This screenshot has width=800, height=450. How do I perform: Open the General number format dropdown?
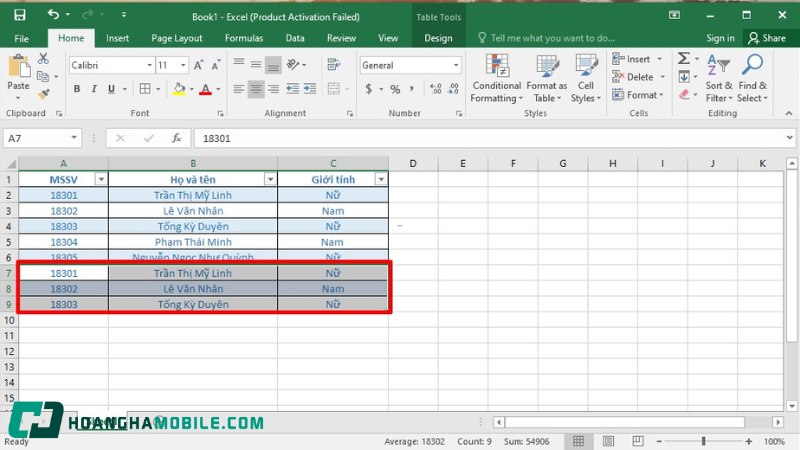click(456, 65)
